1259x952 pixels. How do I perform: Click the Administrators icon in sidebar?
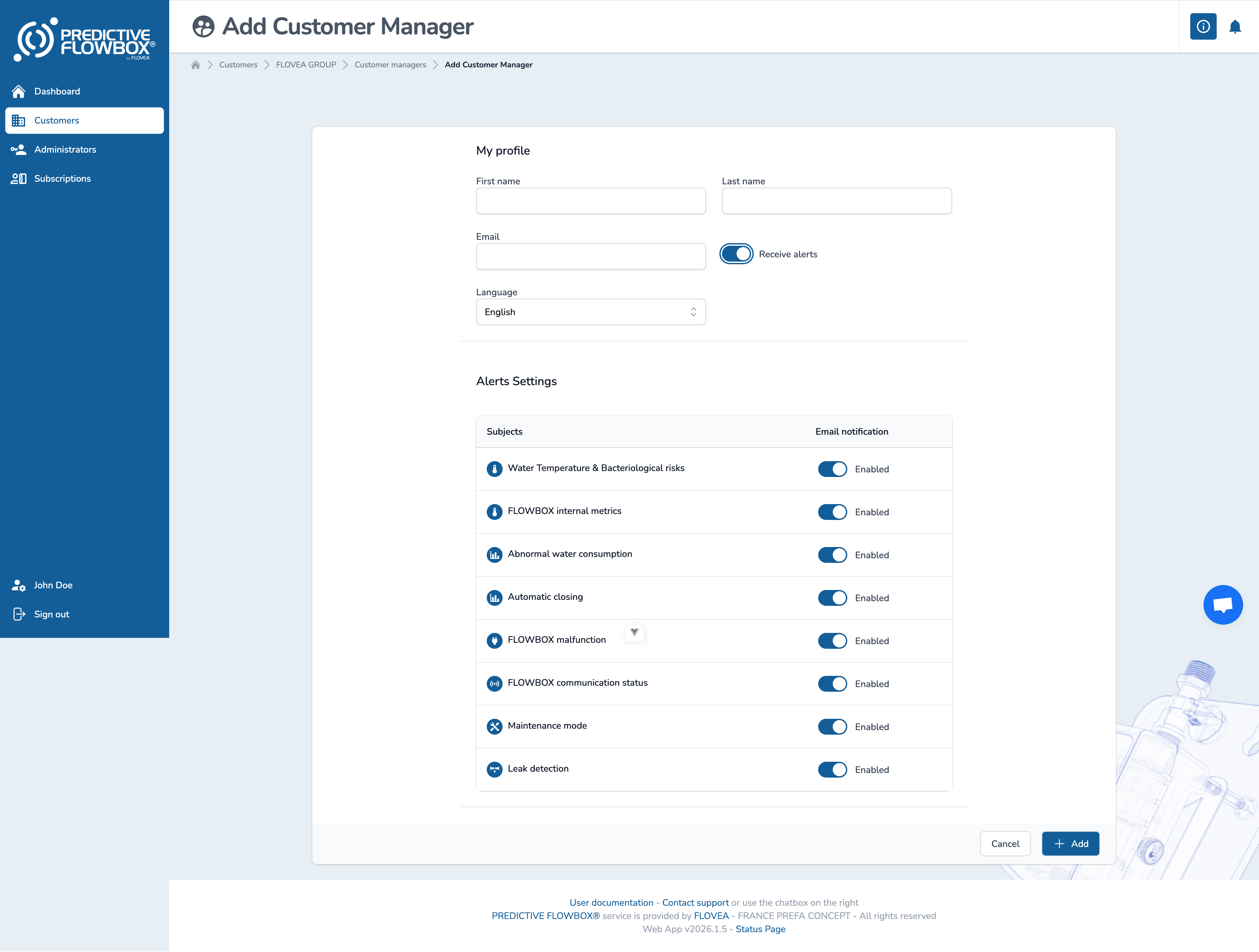click(19, 149)
